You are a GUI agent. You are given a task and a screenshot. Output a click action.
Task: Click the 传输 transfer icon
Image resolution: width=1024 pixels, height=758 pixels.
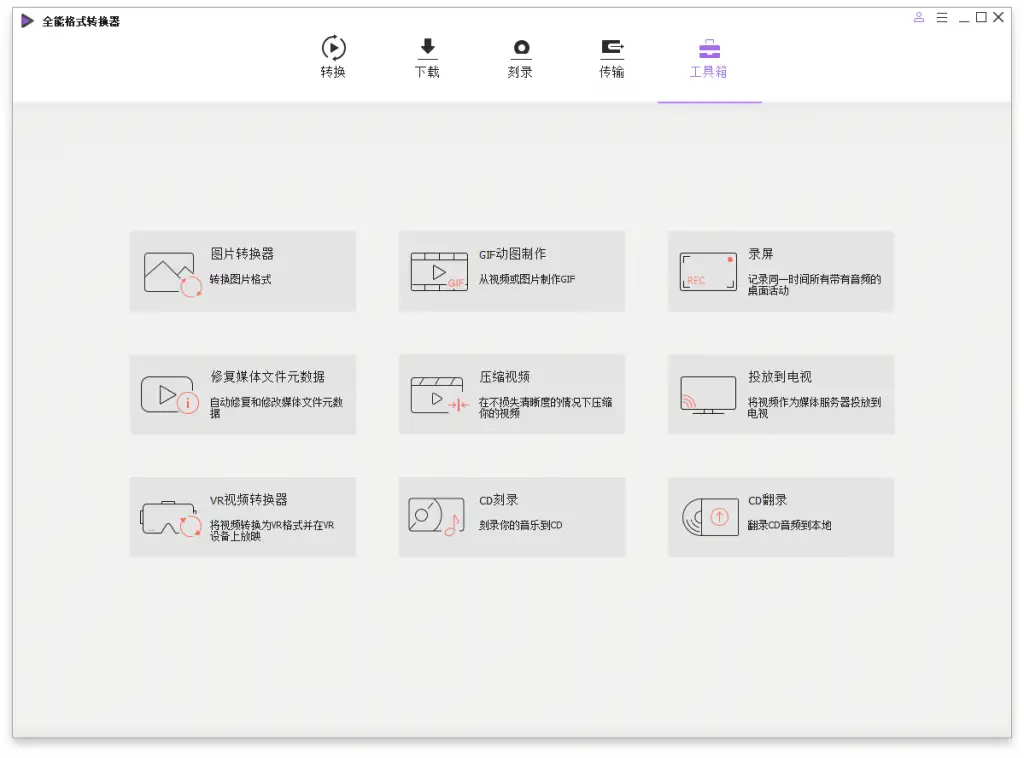coord(613,47)
